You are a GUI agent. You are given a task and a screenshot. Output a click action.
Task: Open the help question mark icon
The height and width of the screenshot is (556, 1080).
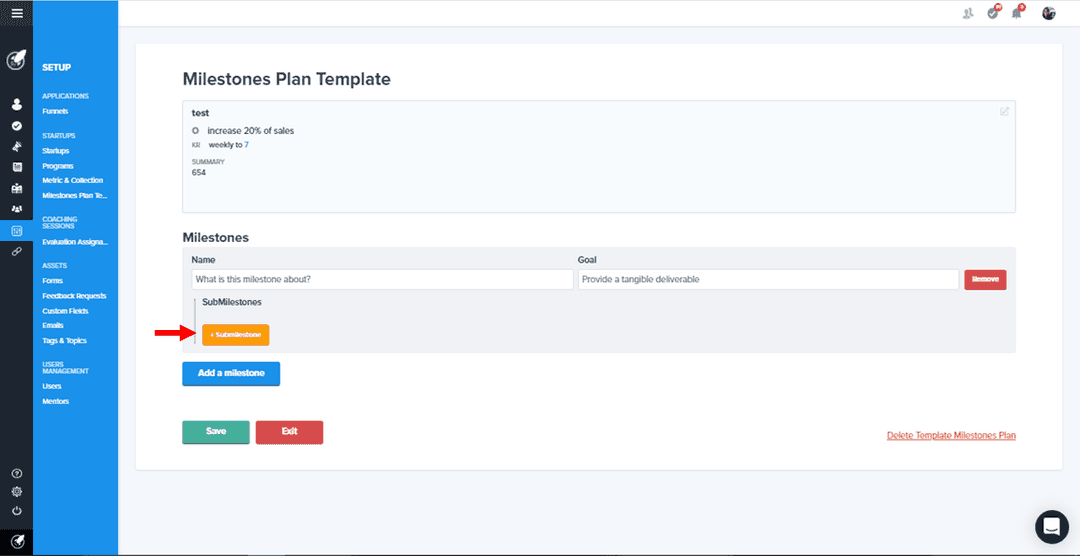17,473
